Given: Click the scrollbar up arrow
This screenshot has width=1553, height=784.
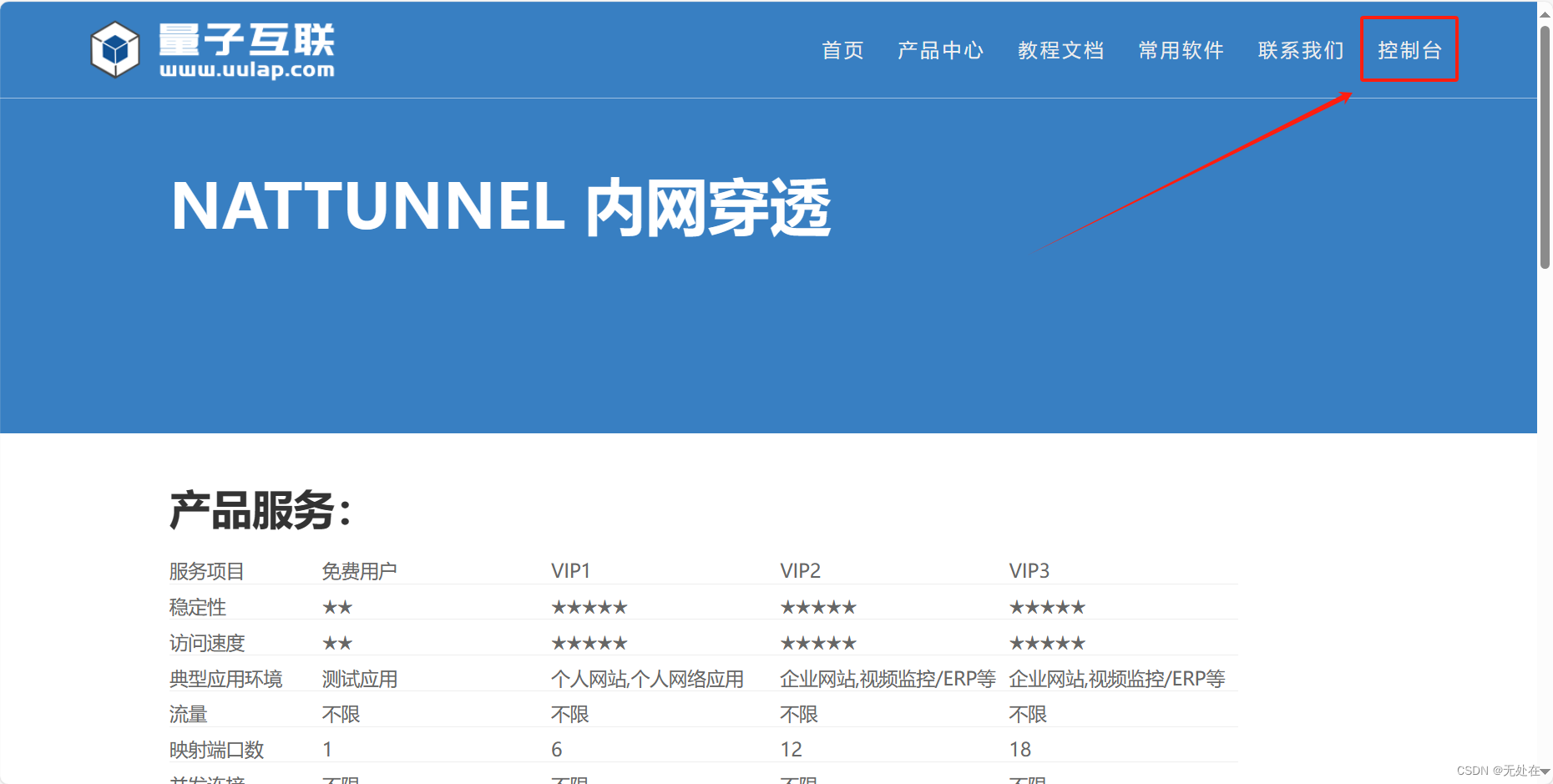Looking at the screenshot, I should [1545, 13].
